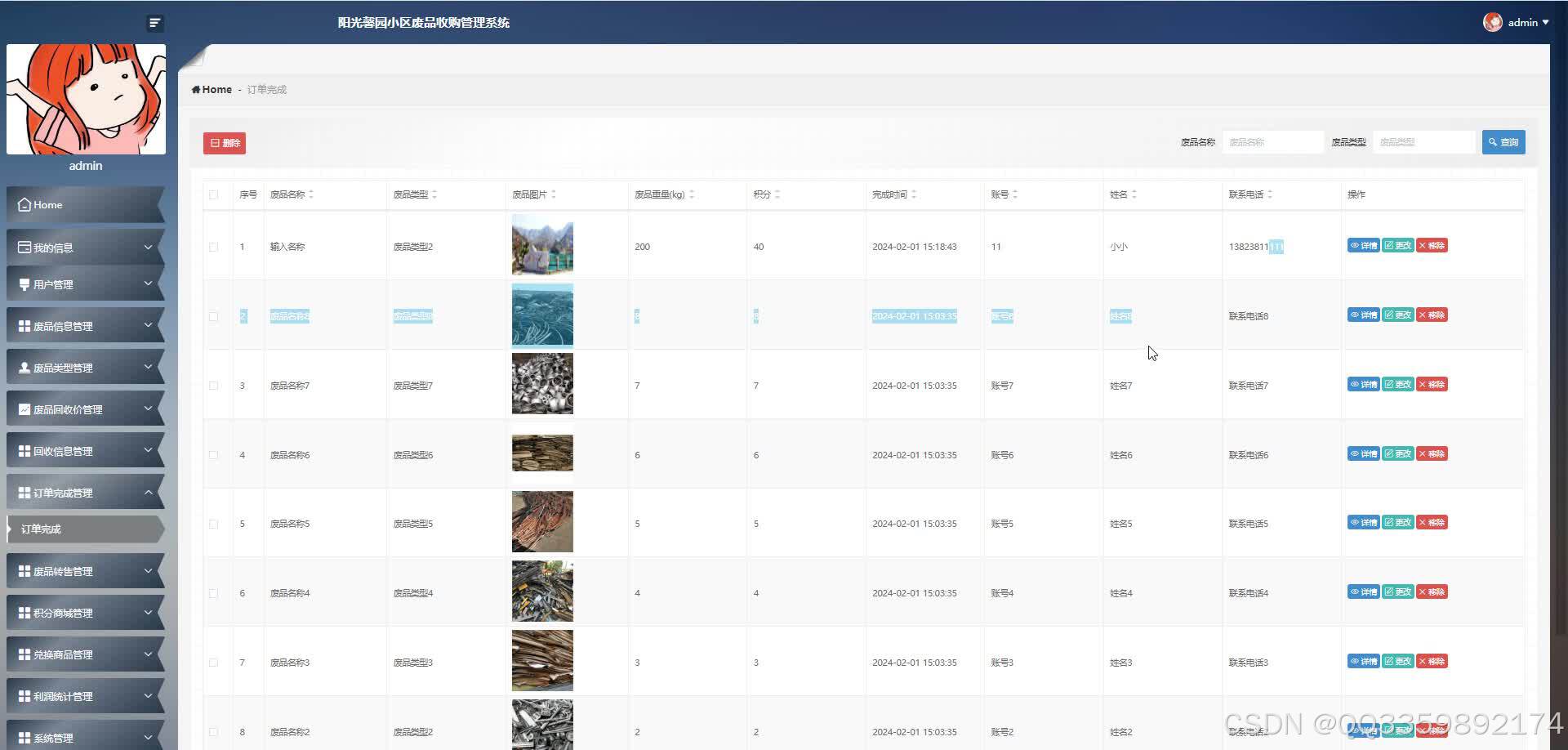The width and height of the screenshot is (1568, 750).
Task: Click 更改 for row 废品名称7
Action: click(x=1397, y=385)
